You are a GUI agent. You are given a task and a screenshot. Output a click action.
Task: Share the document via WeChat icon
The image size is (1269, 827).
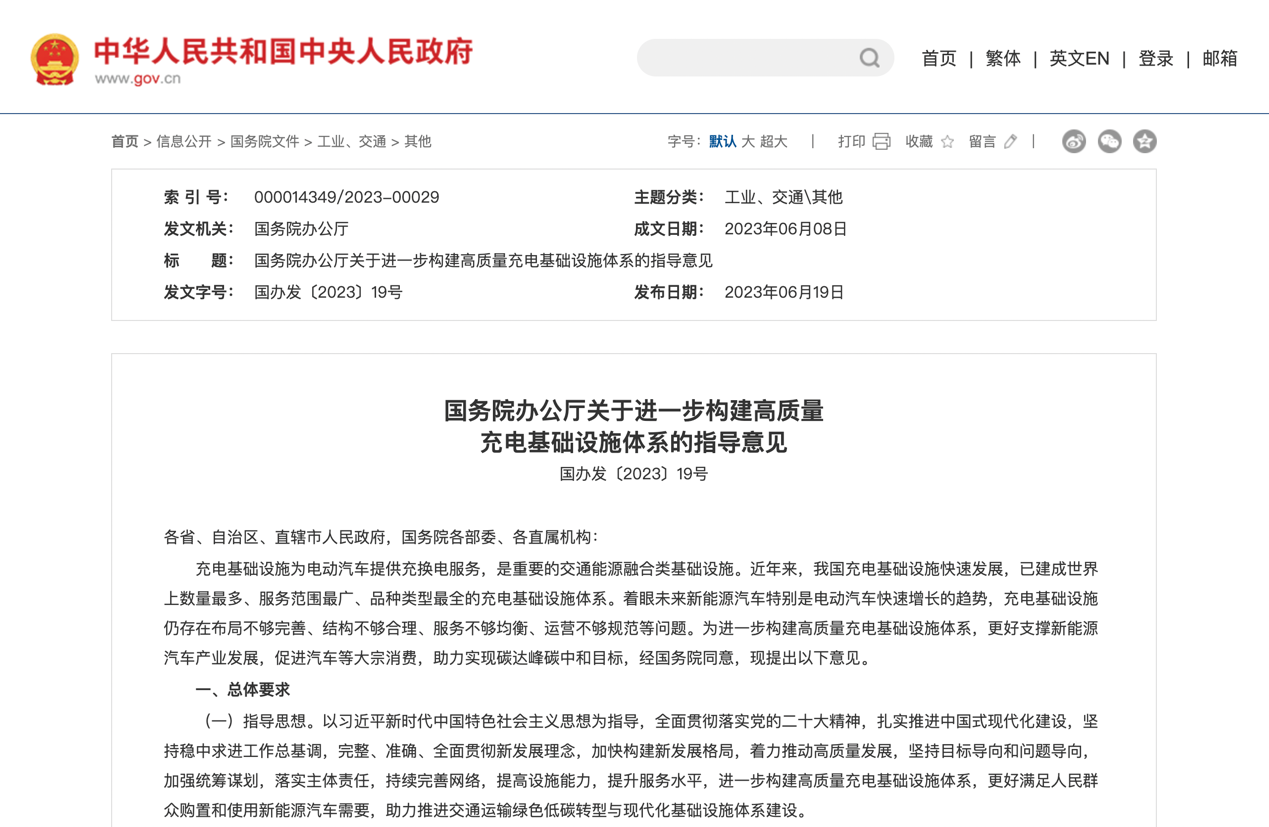click(x=1109, y=142)
